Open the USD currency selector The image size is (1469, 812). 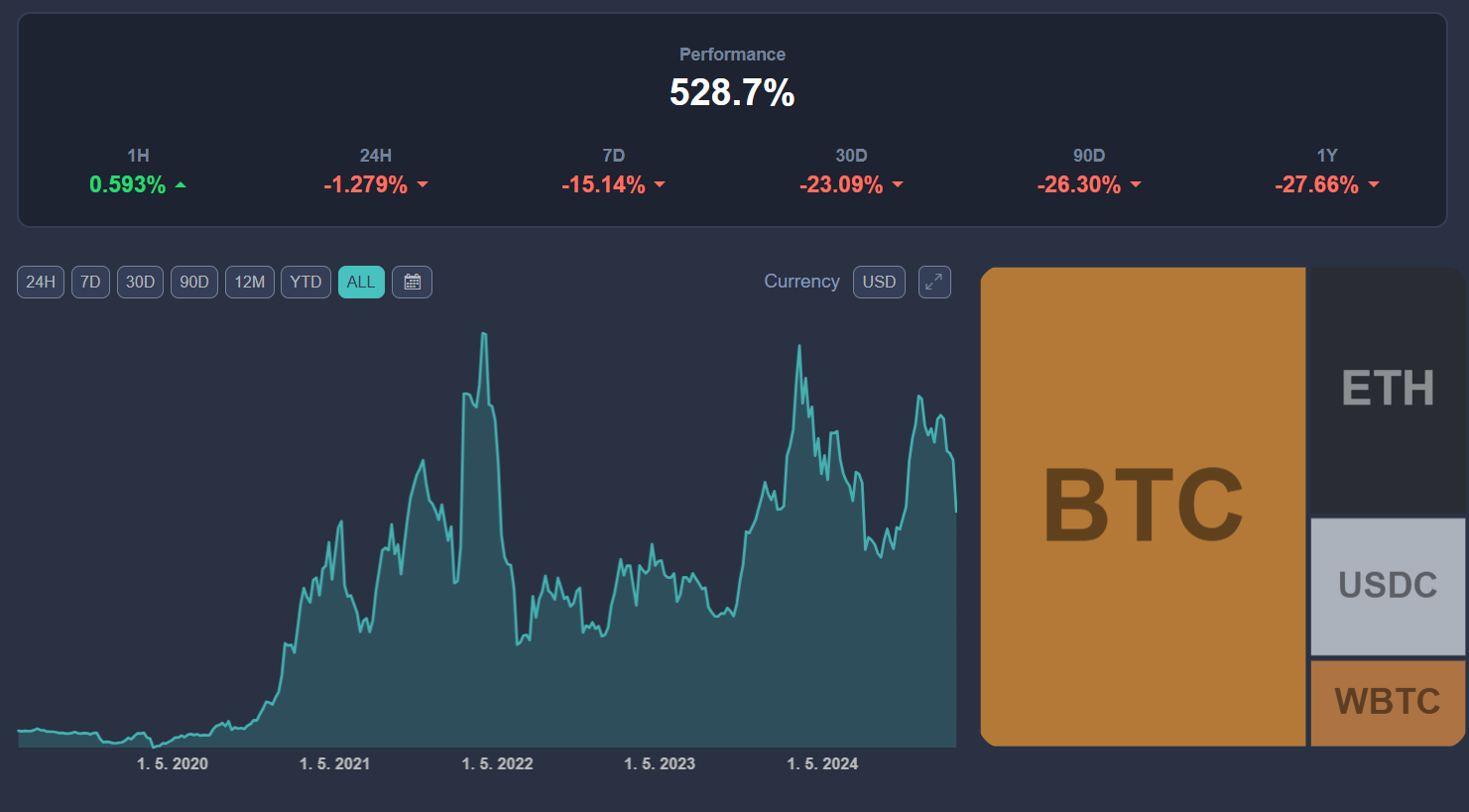coord(879,283)
